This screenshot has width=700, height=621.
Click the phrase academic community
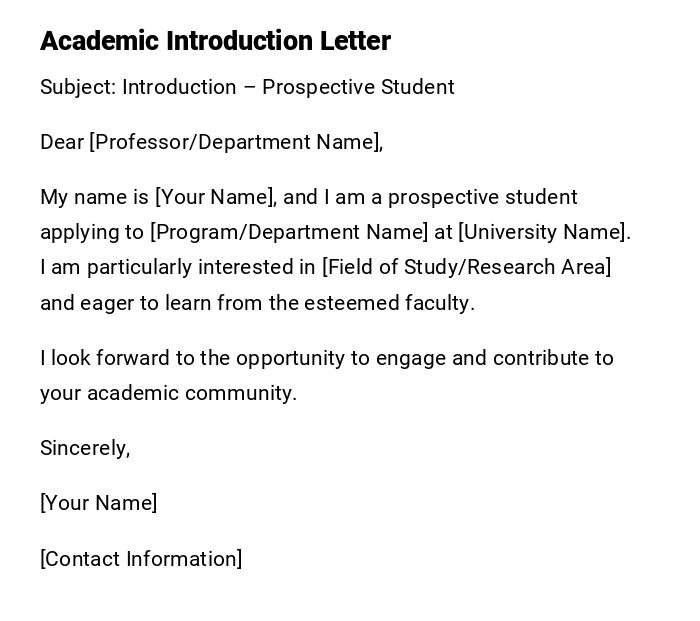192,393
